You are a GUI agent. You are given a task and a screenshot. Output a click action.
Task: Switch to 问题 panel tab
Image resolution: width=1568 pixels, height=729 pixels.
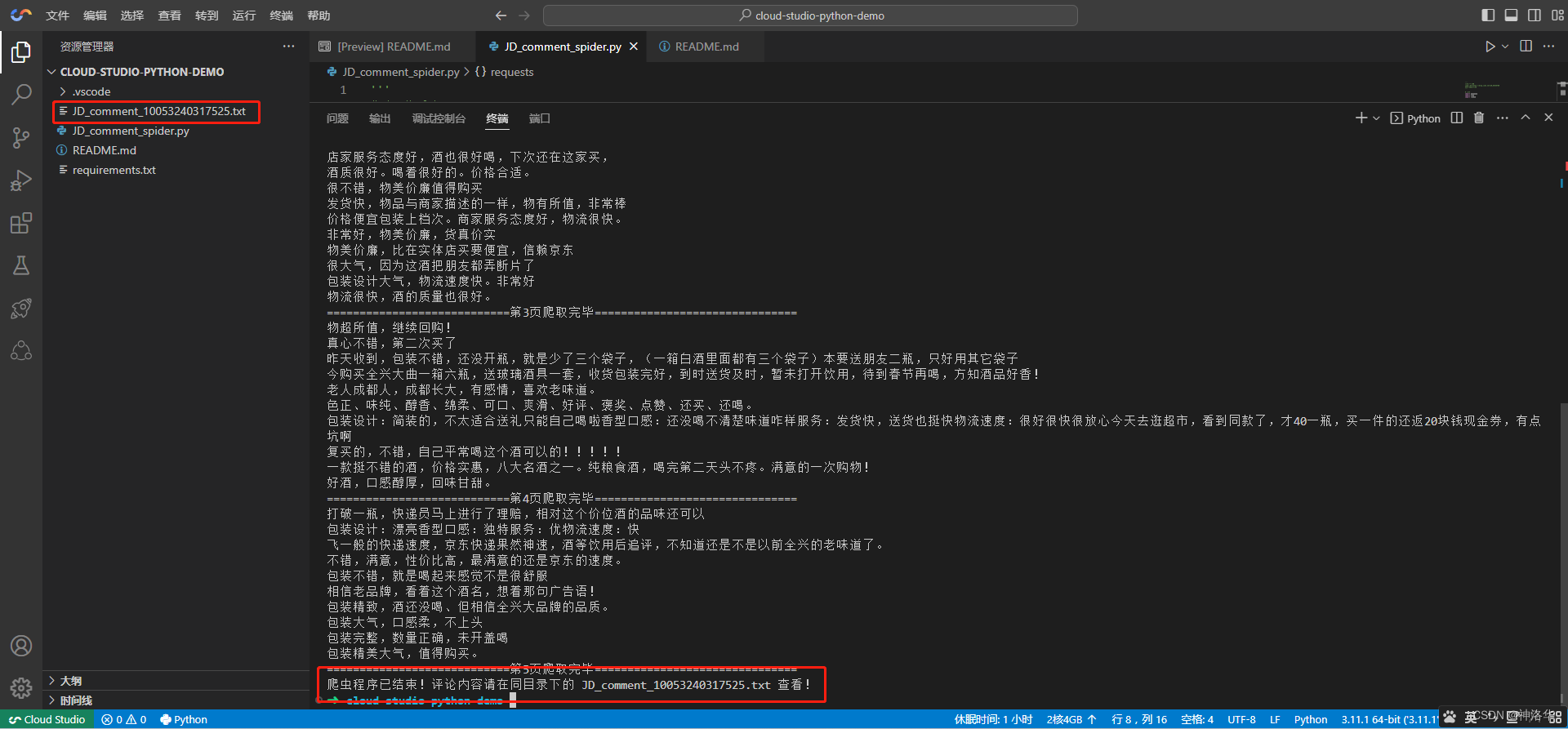point(337,118)
